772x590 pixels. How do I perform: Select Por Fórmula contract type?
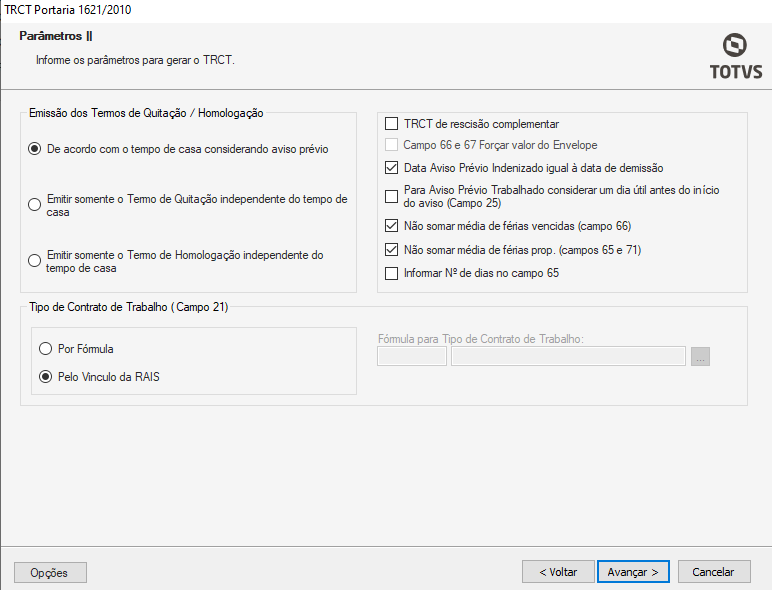(45, 349)
